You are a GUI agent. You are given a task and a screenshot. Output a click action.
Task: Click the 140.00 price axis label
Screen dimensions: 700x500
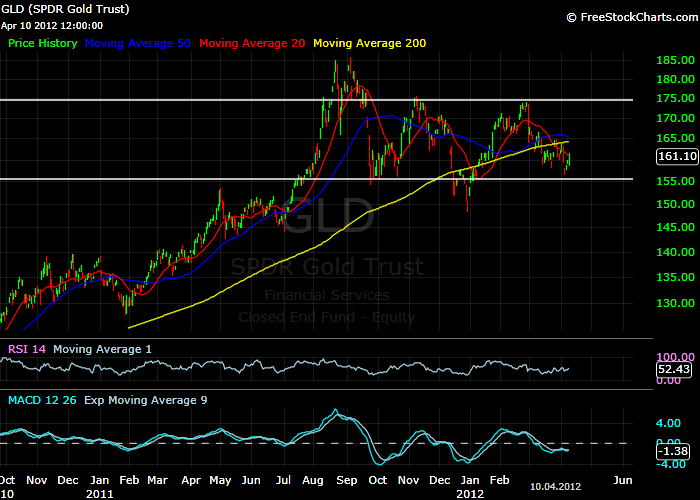pos(675,252)
